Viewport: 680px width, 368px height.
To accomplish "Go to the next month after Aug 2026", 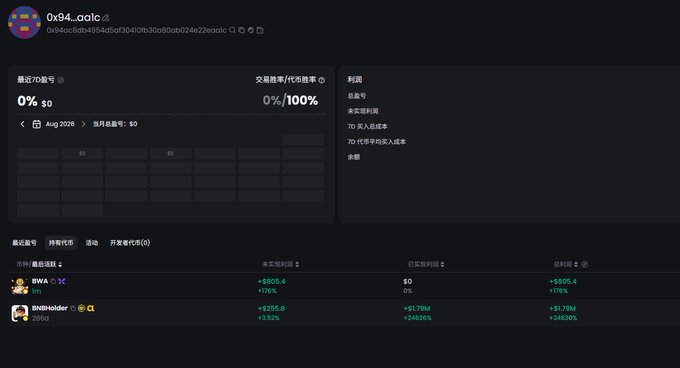I will (83, 124).
